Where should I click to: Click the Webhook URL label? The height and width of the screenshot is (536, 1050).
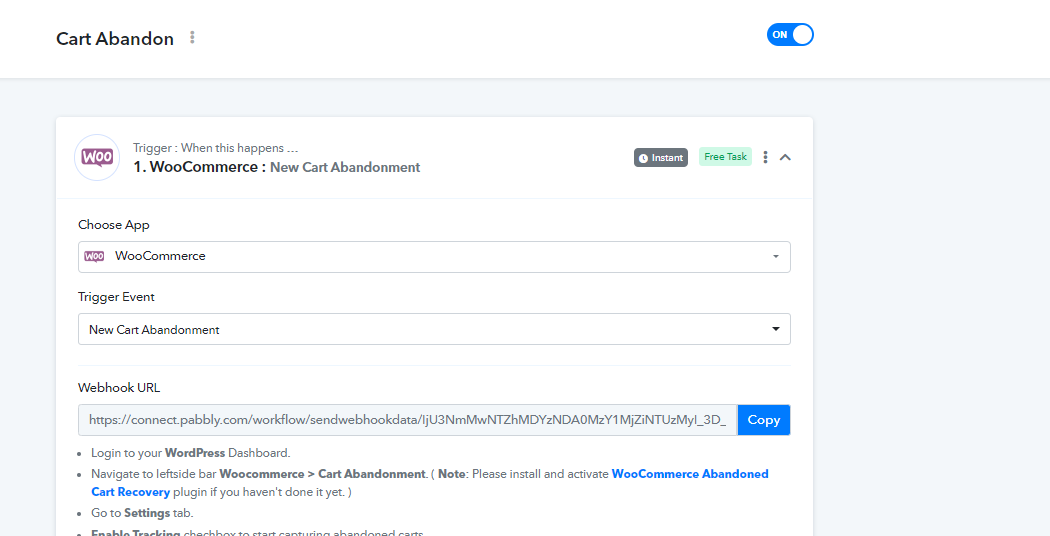119,387
